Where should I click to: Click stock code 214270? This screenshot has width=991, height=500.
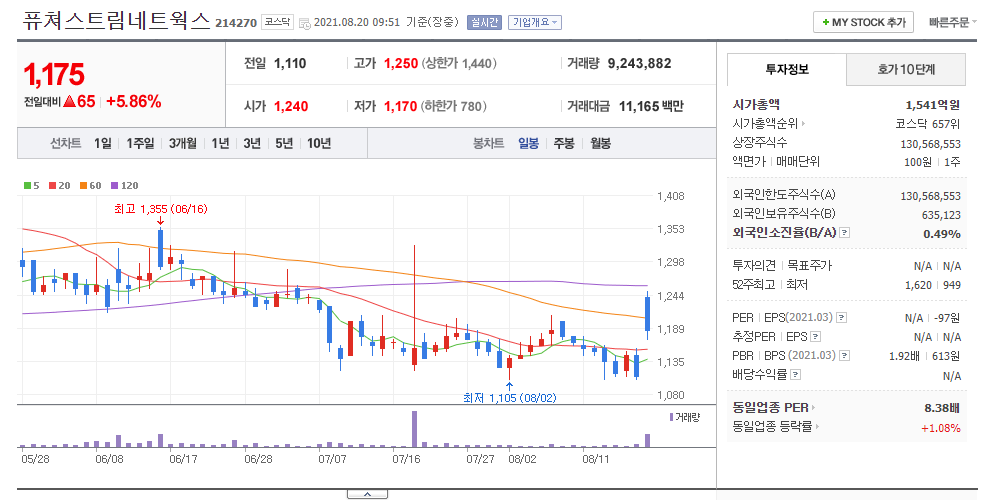(x=236, y=23)
